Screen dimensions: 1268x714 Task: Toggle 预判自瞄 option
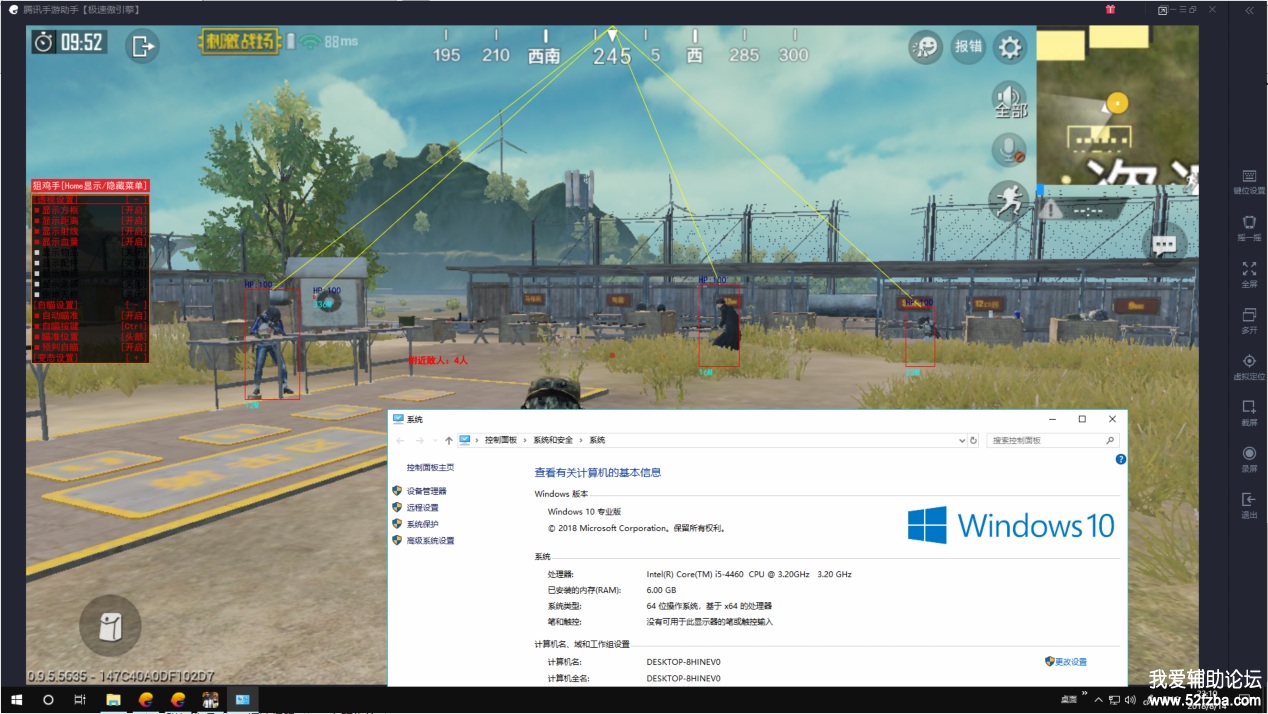(90, 347)
